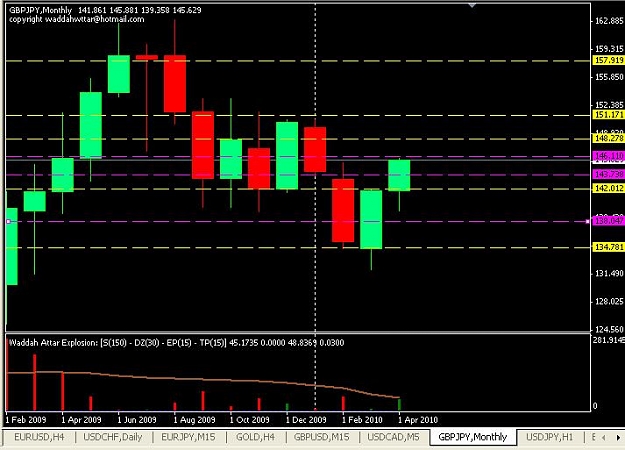Click the 162.885 price scale value
Screen dimensions: 625x450
coord(609,21)
